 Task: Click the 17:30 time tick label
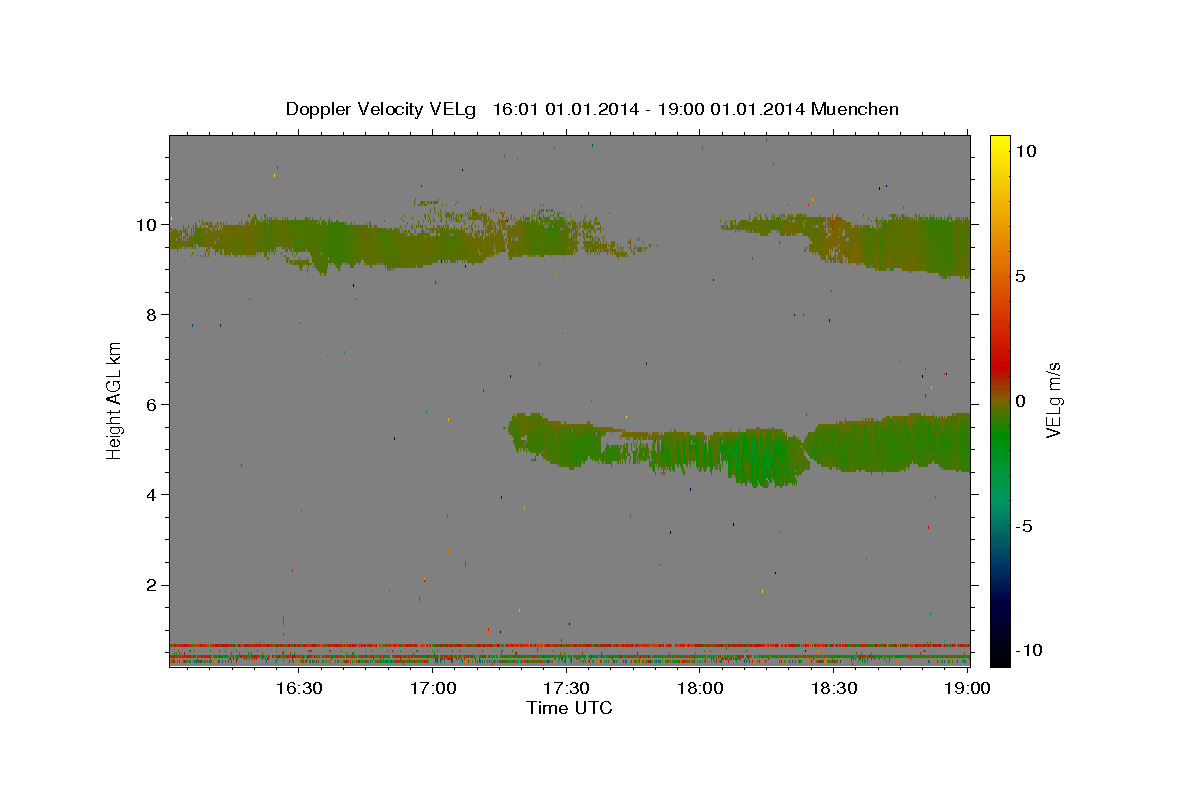coord(566,689)
